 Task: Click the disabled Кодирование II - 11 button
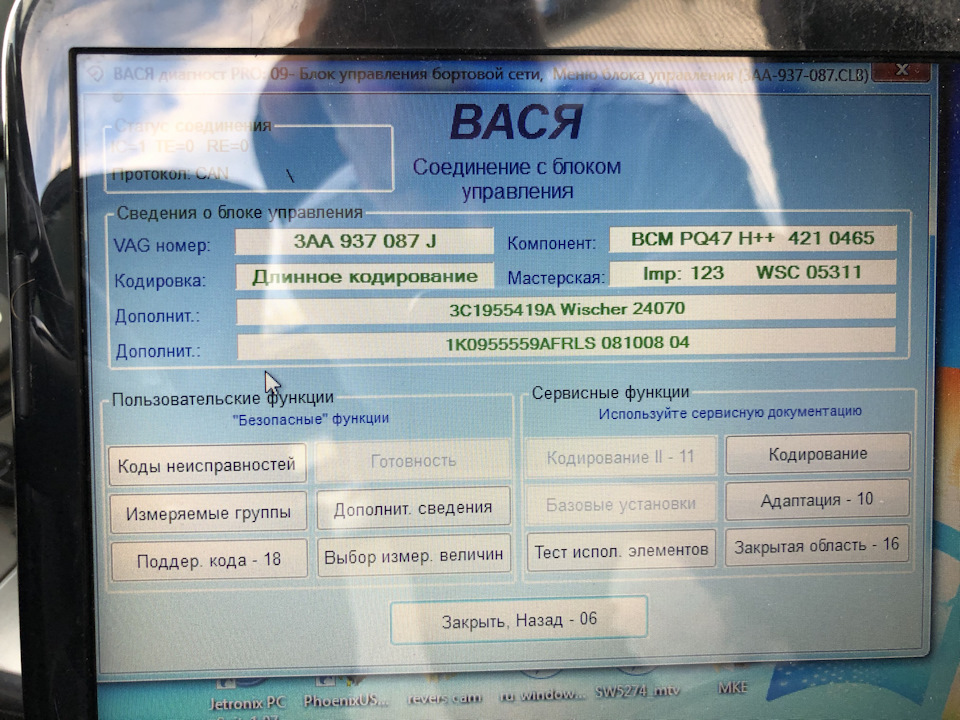tap(620, 457)
